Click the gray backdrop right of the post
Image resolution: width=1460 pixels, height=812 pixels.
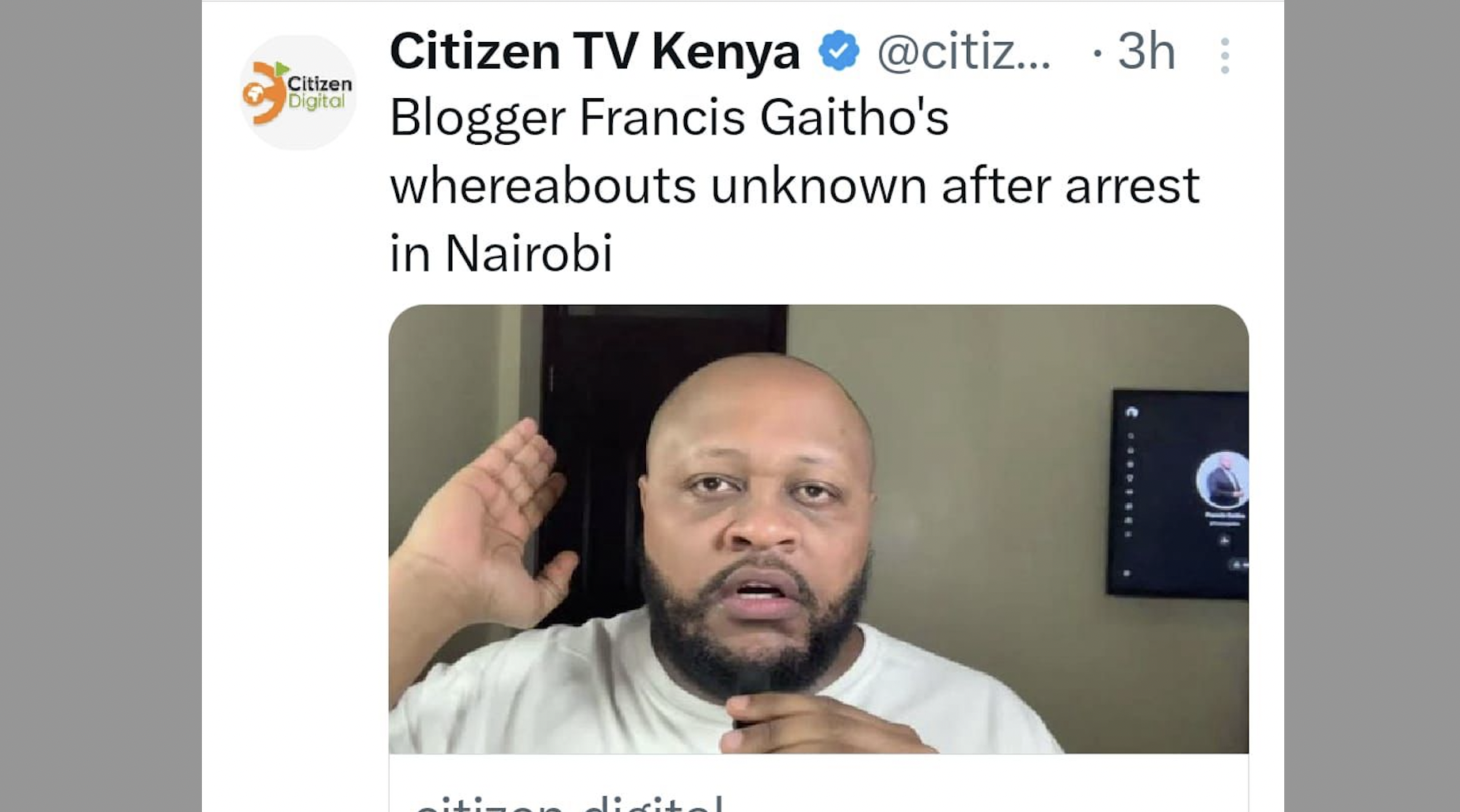pos(1371,406)
